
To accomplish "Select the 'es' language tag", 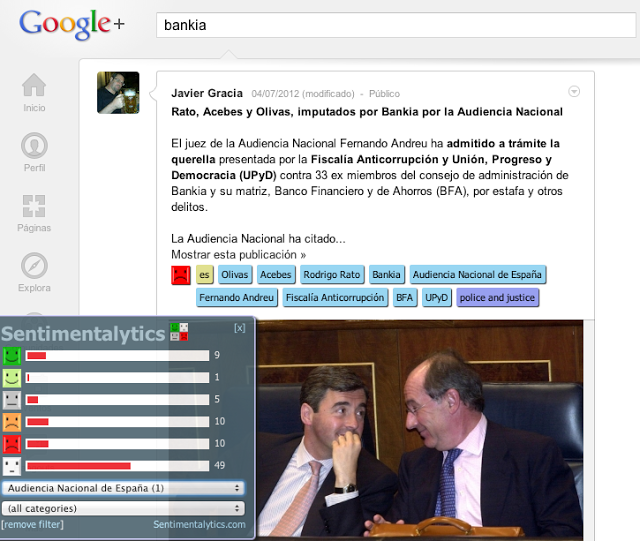I will 204,275.
